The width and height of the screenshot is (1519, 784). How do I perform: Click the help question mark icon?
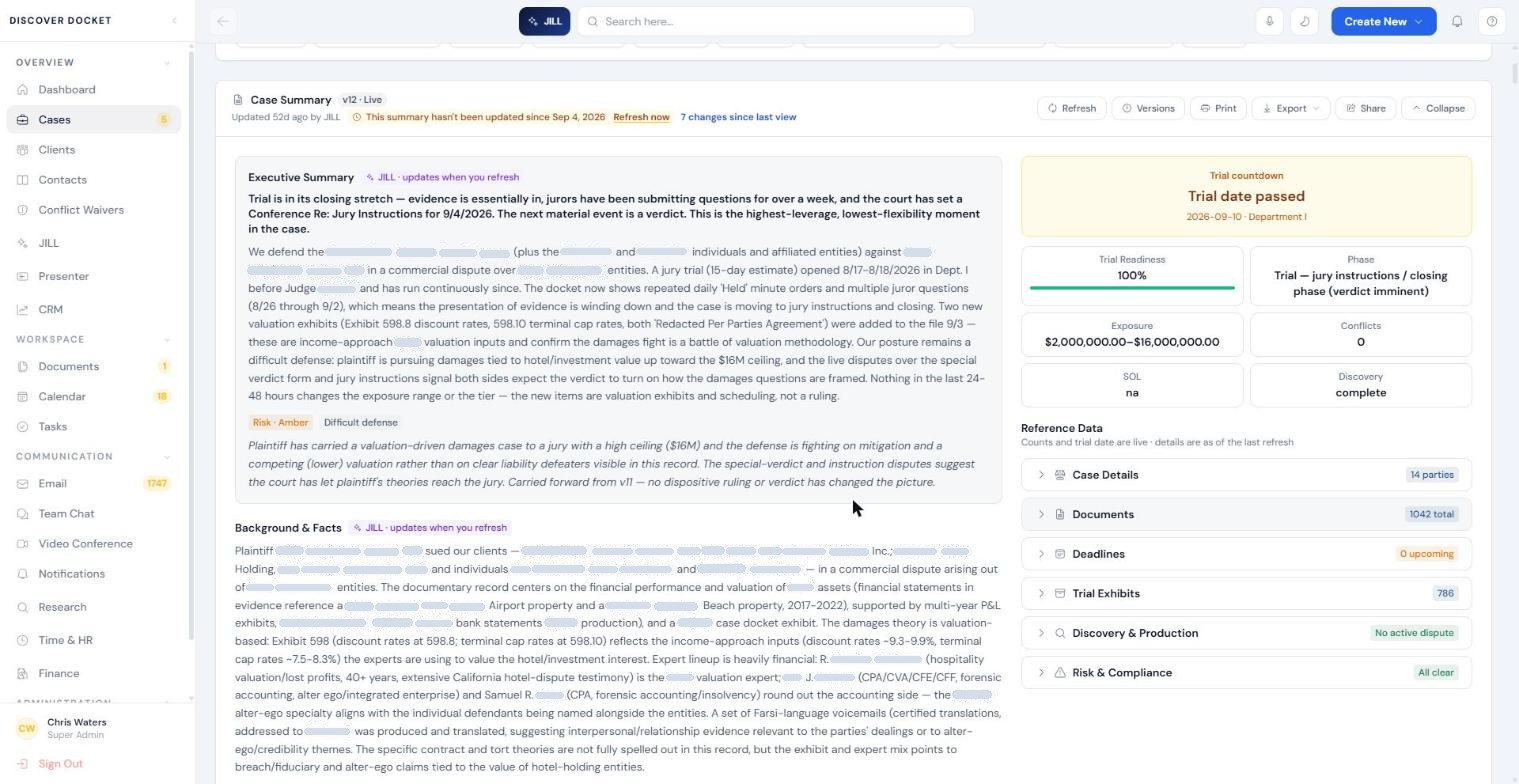click(x=1492, y=21)
